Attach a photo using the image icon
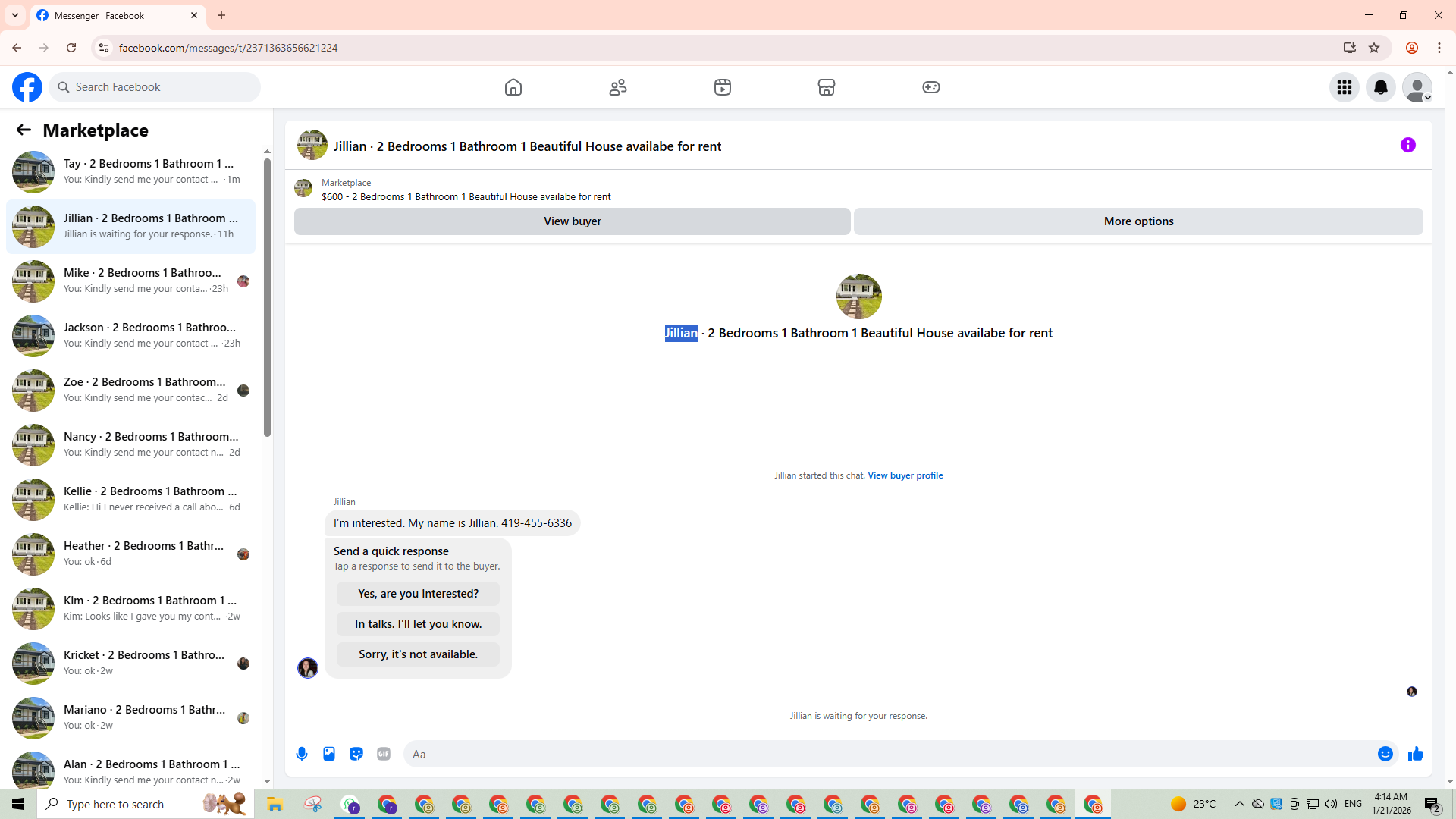 pyautogui.click(x=329, y=754)
